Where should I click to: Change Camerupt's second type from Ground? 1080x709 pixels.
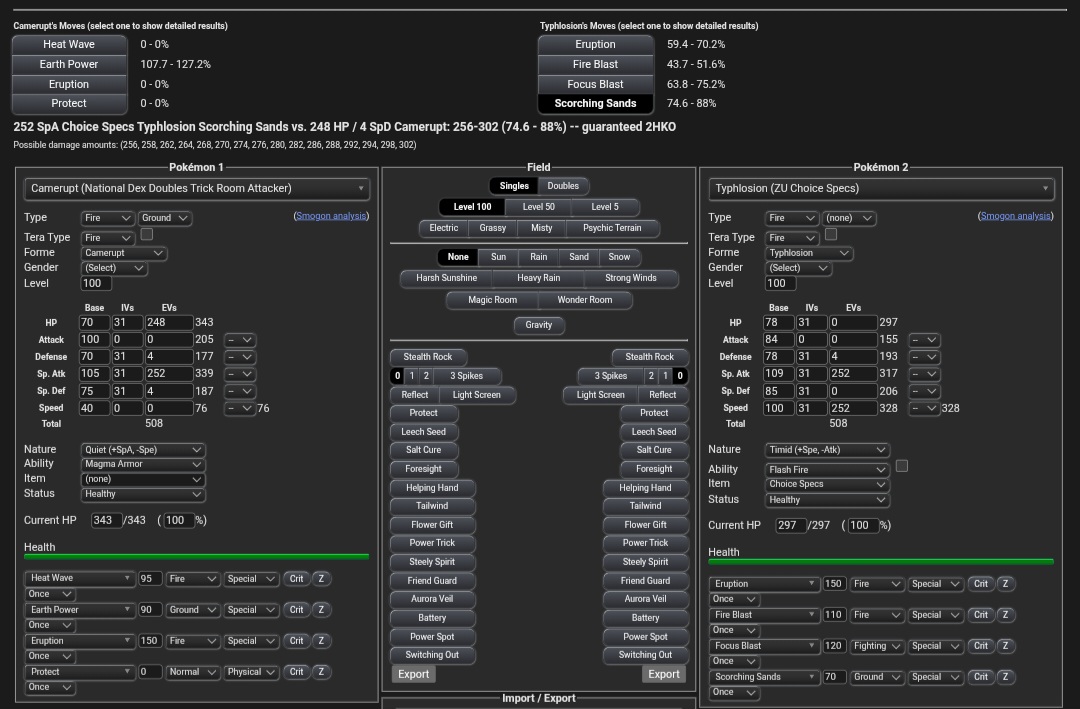pos(165,218)
